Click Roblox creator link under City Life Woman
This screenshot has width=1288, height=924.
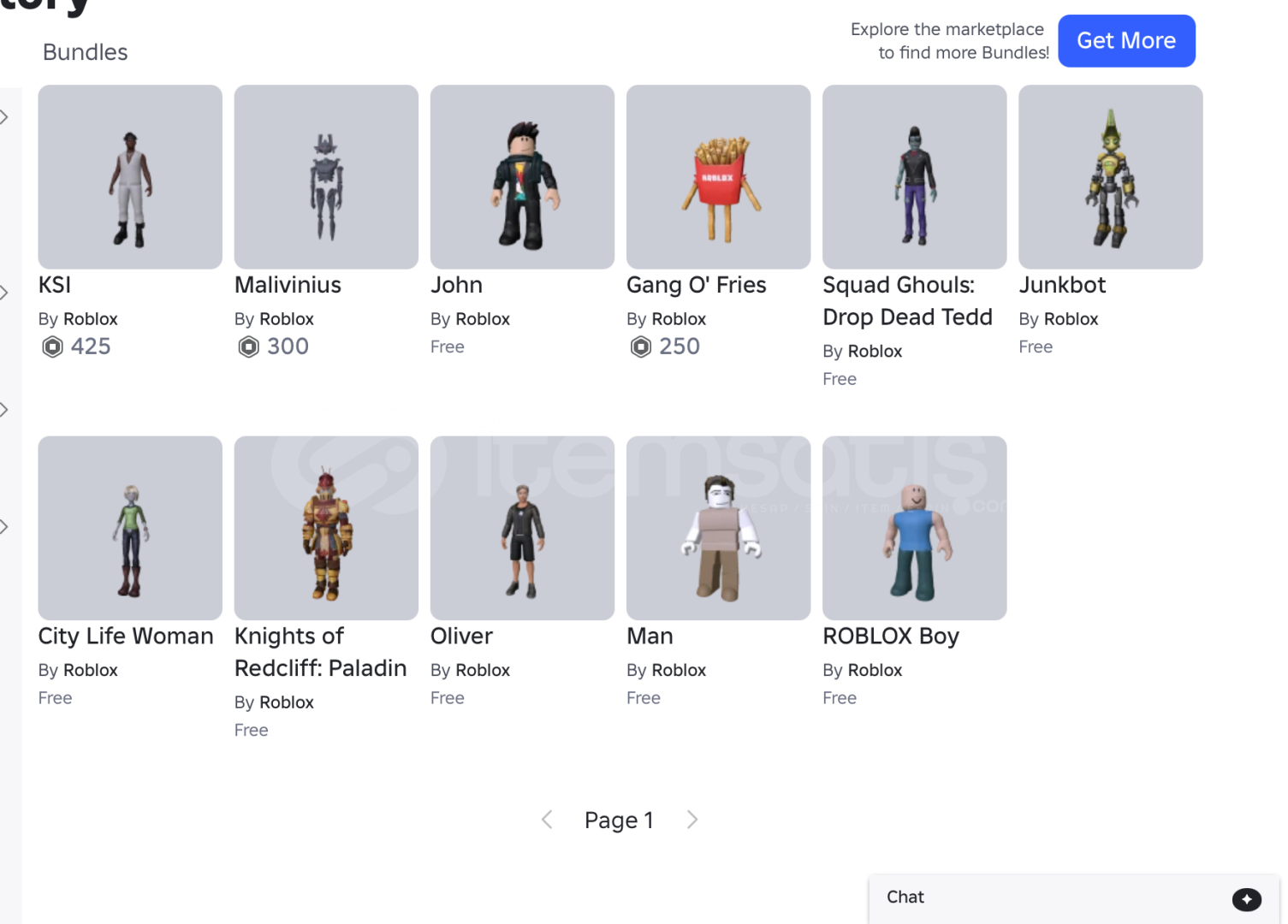90,671
